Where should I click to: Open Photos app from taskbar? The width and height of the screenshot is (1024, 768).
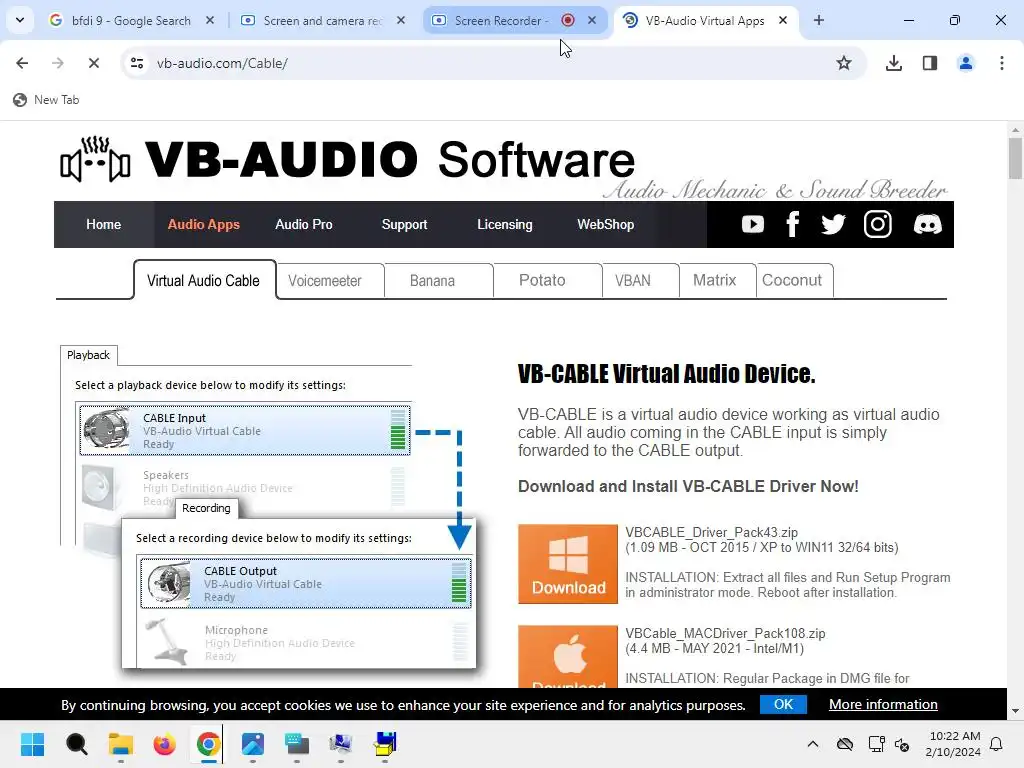click(x=253, y=744)
